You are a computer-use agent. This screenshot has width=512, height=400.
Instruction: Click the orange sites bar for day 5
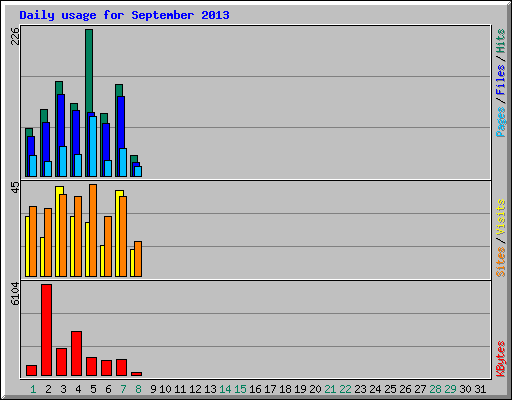pyautogui.click(x=93, y=230)
